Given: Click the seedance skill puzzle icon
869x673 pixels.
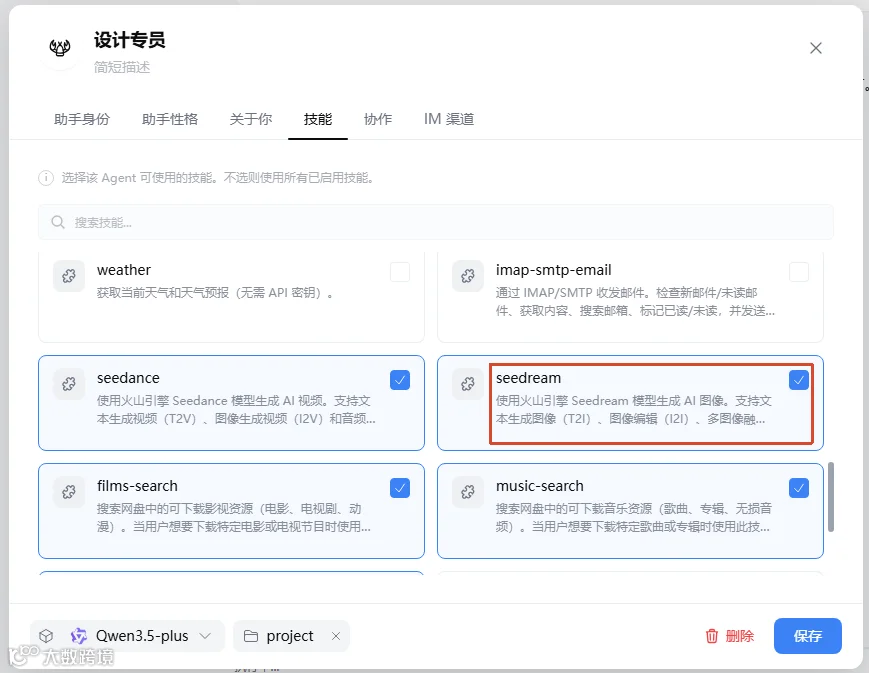Looking at the screenshot, I should coord(69,384).
